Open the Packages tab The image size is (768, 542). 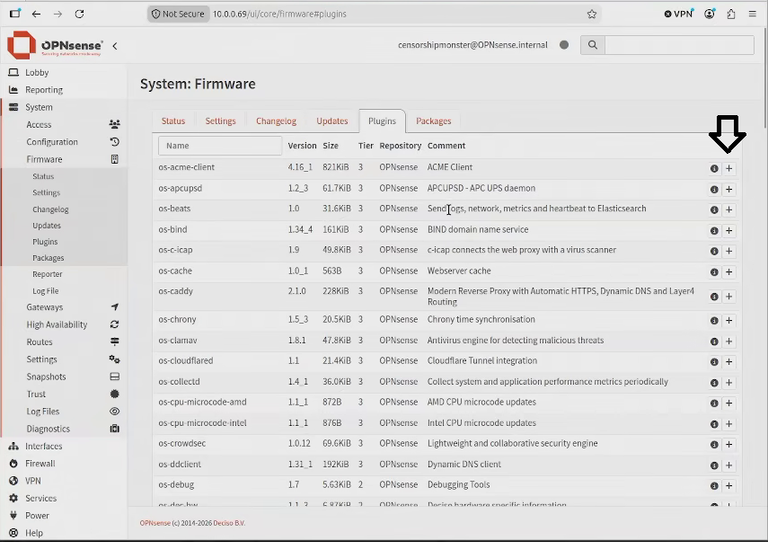coord(433,121)
